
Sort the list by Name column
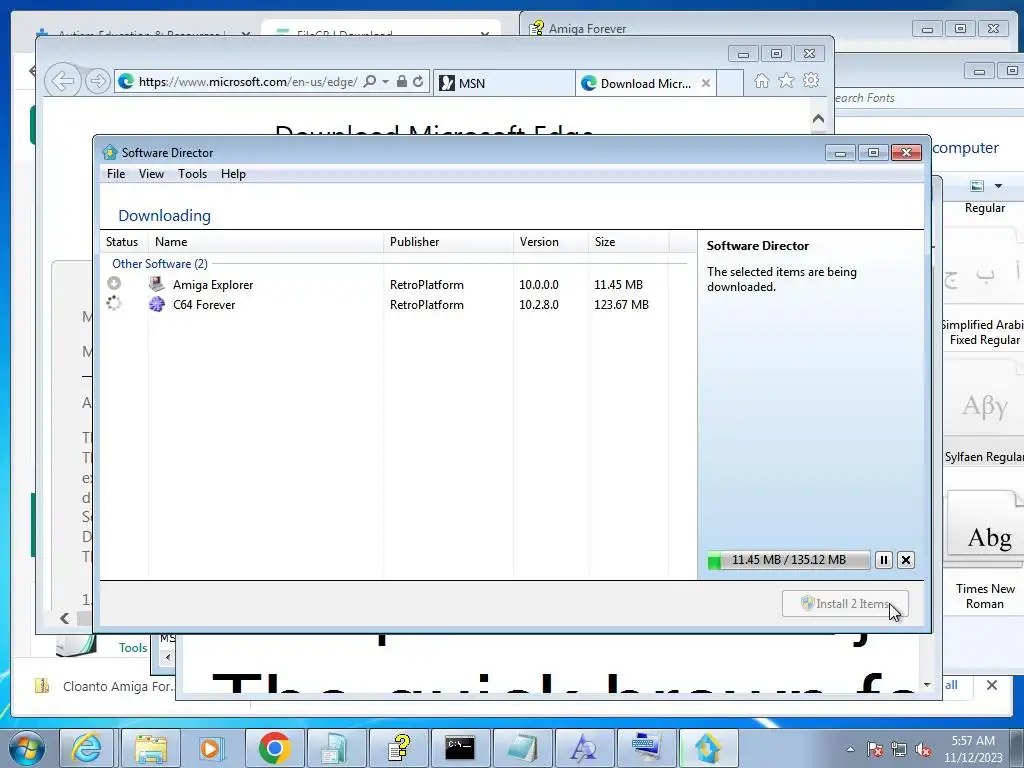[x=266, y=242]
